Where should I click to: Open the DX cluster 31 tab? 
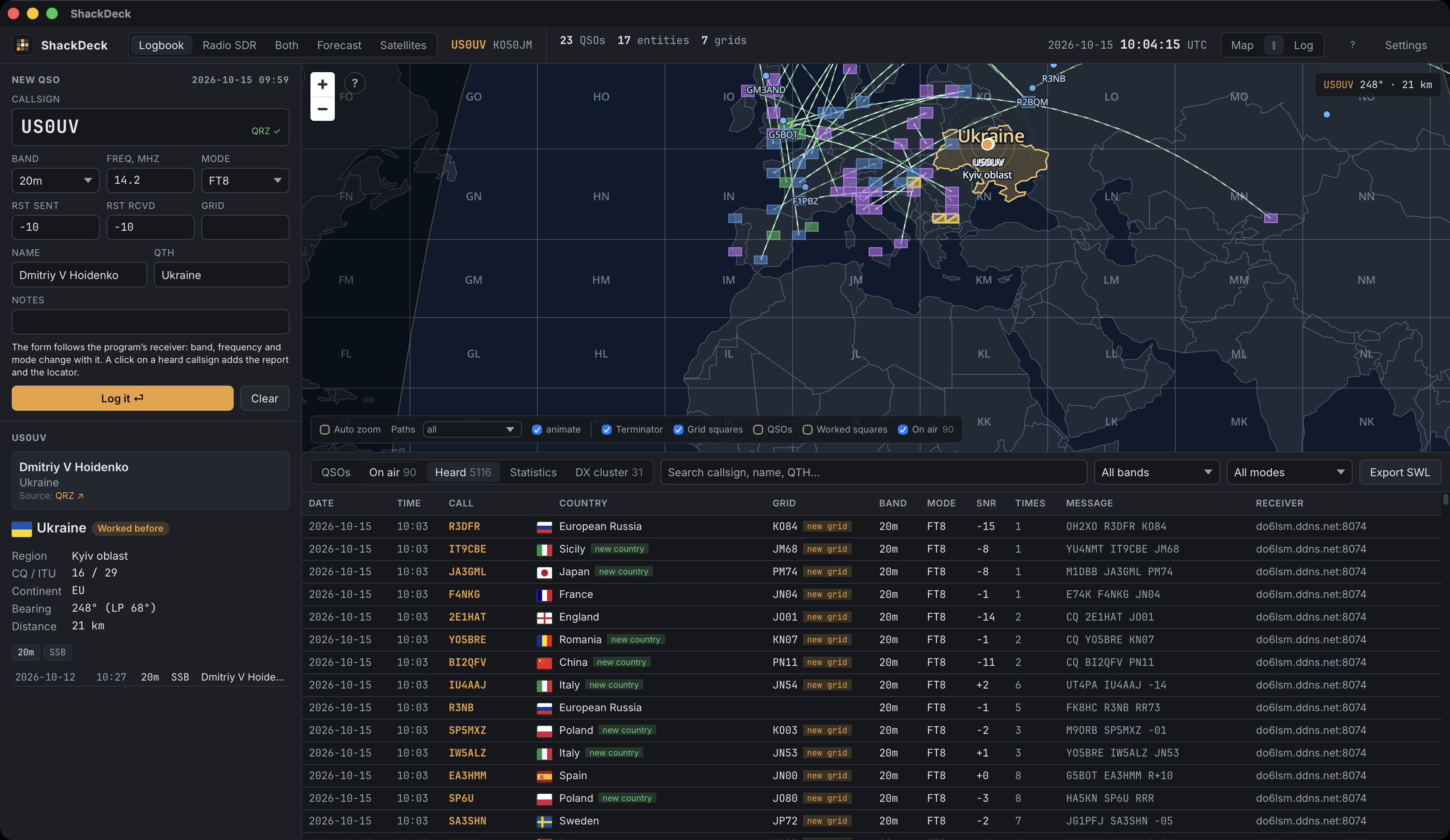[x=609, y=472]
